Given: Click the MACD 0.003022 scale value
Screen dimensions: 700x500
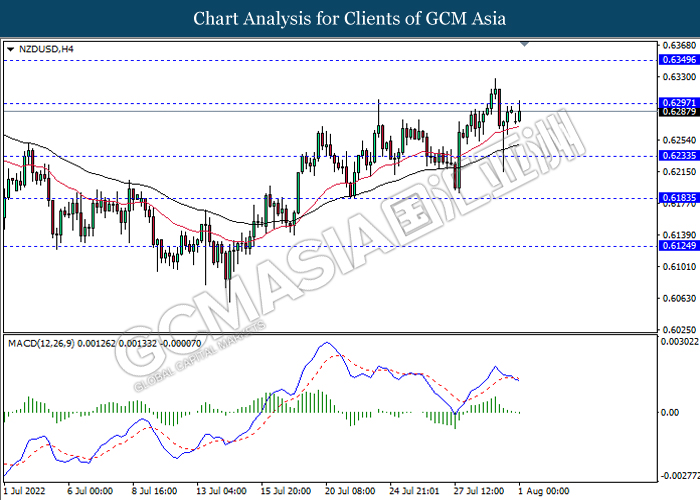Looking at the screenshot, I should click(x=679, y=342).
